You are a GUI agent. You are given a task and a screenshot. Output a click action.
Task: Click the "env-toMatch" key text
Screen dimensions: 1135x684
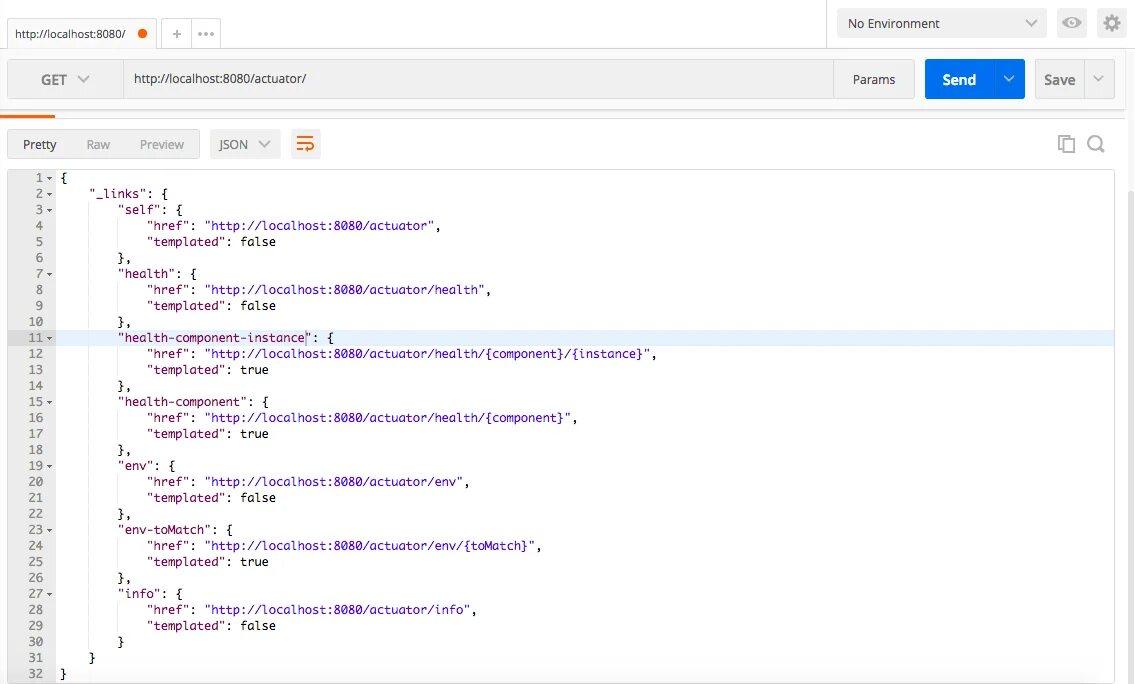(x=164, y=530)
